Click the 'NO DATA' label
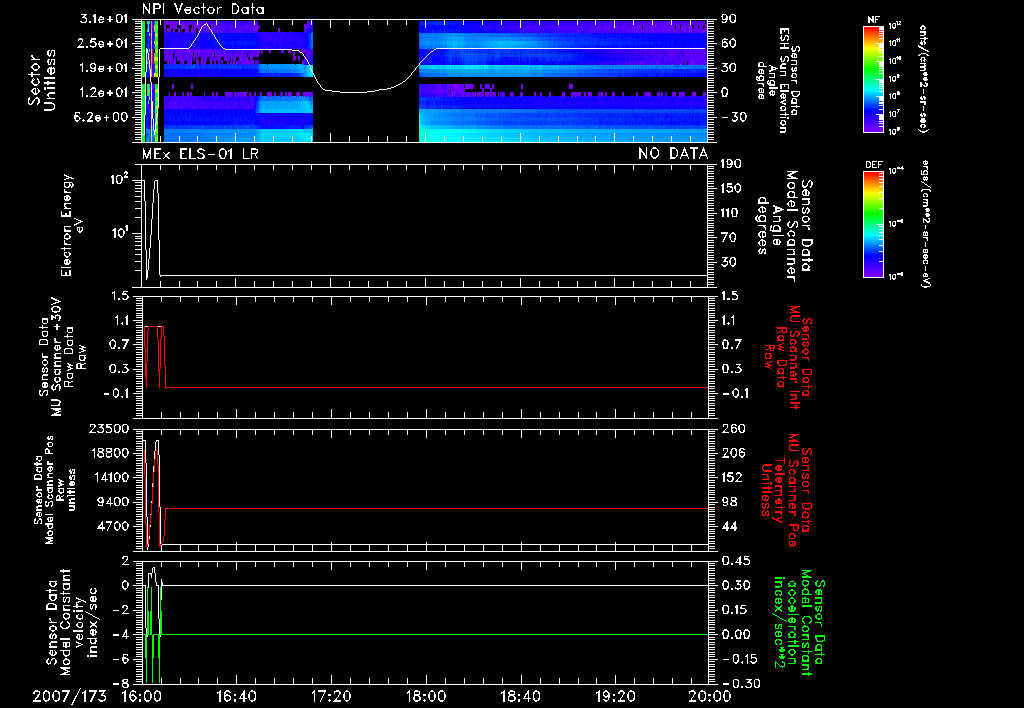The width and height of the screenshot is (1024, 708). [673, 154]
